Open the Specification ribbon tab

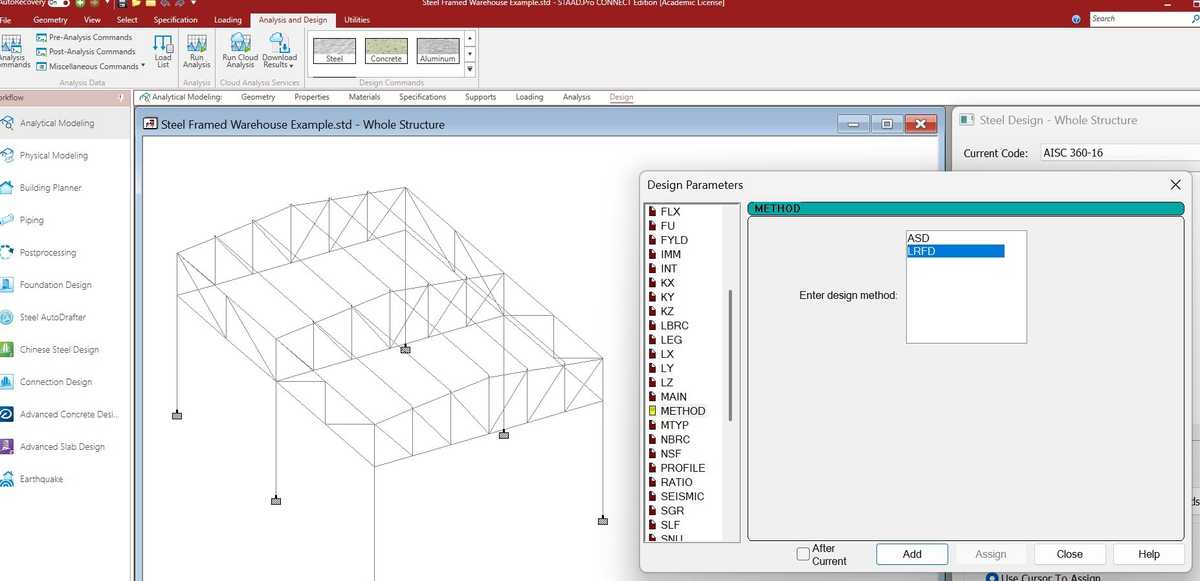[175, 20]
